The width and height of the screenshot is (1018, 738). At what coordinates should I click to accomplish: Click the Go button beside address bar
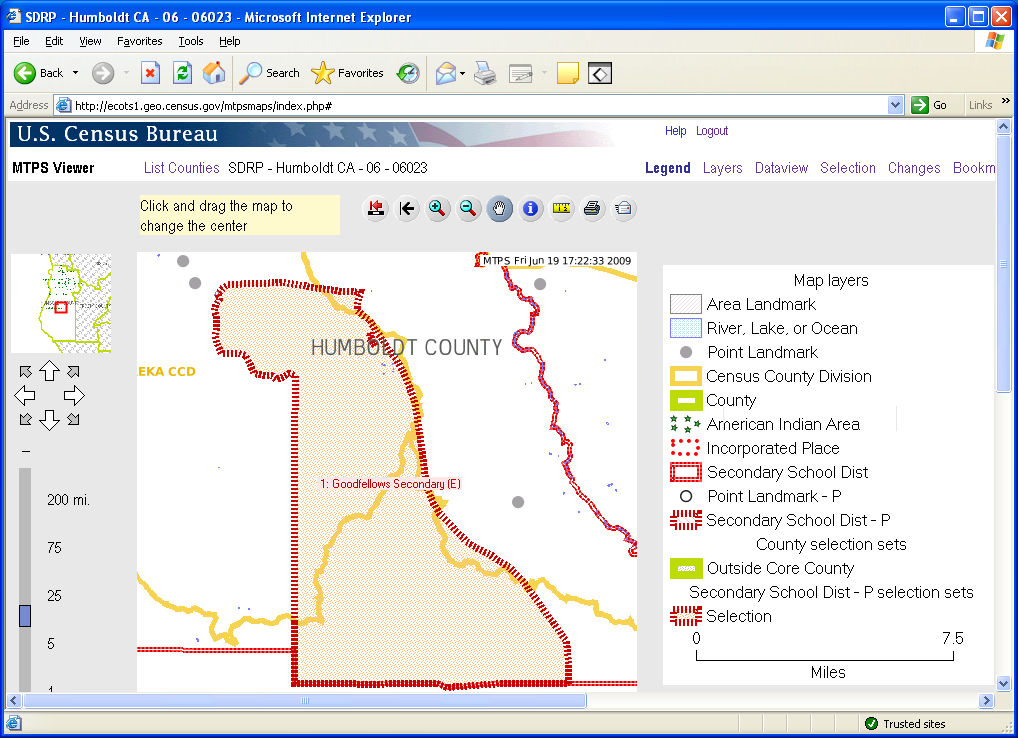[x=929, y=105]
